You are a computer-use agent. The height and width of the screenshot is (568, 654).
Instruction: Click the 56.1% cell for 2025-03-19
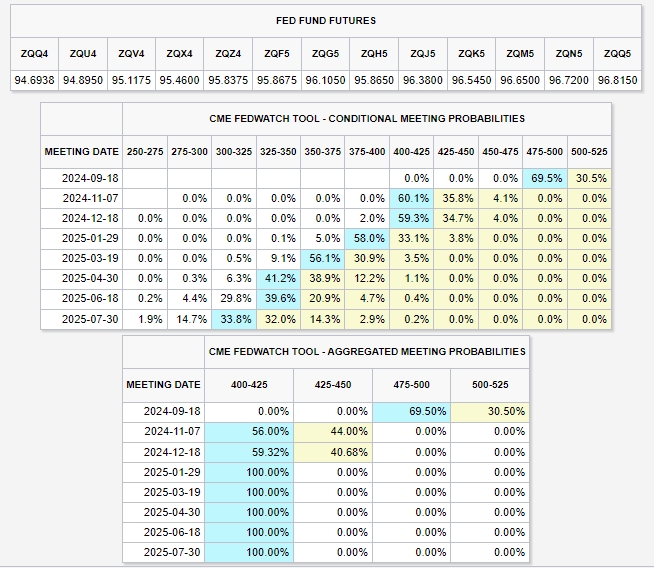click(324, 259)
